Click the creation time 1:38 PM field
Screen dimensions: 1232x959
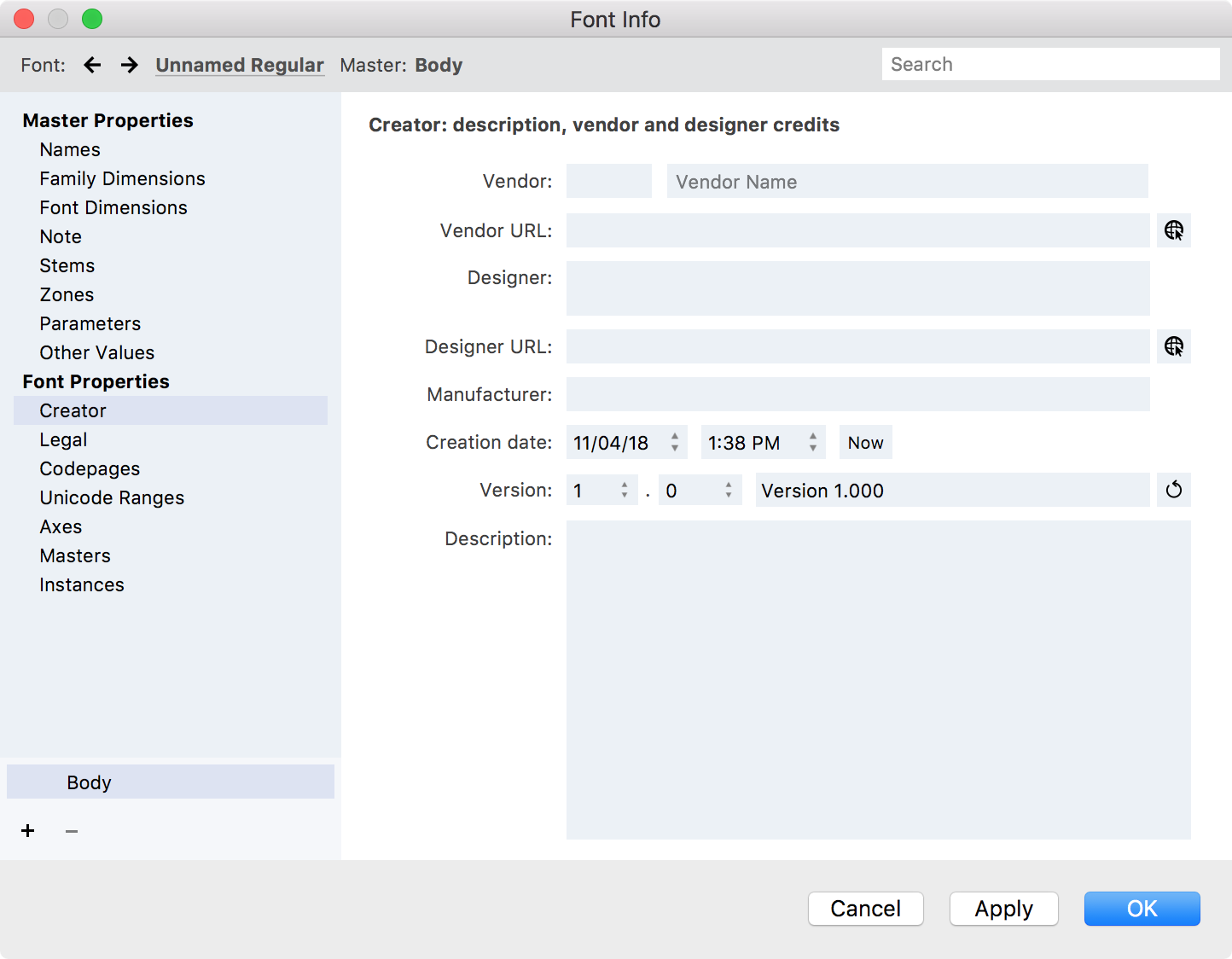(764, 442)
